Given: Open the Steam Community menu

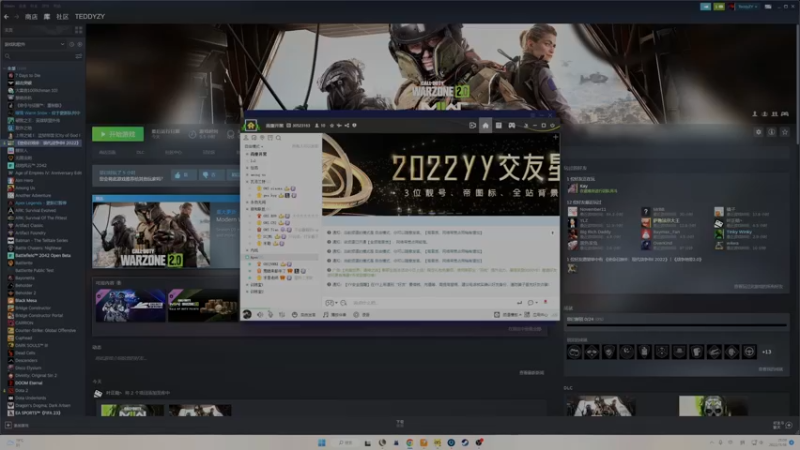Looking at the screenshot, I should [x=62, y=17].
